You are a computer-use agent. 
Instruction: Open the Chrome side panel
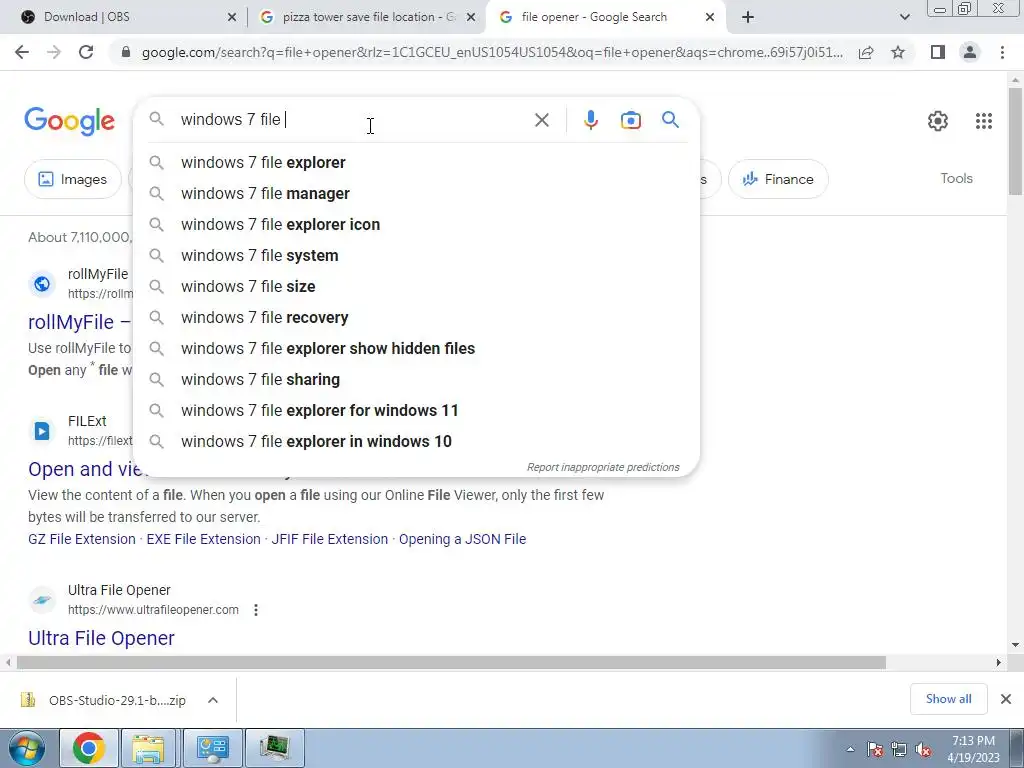(938, 52)
